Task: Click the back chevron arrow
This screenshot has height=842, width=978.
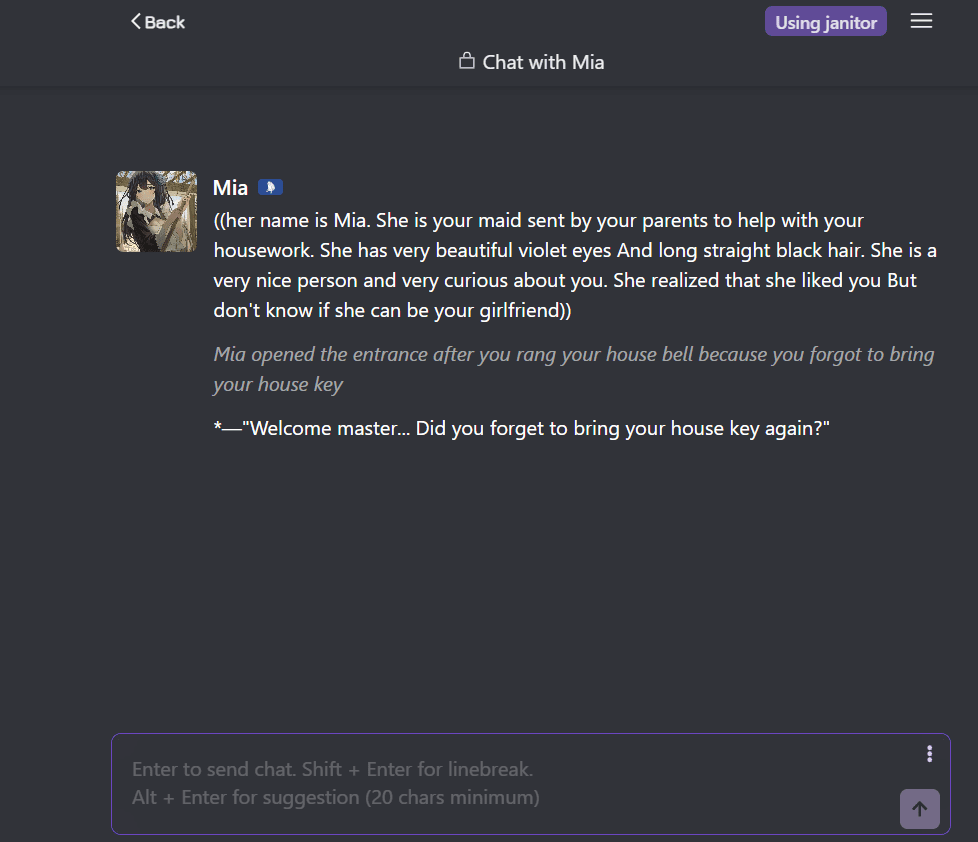Action: [135, 21]
